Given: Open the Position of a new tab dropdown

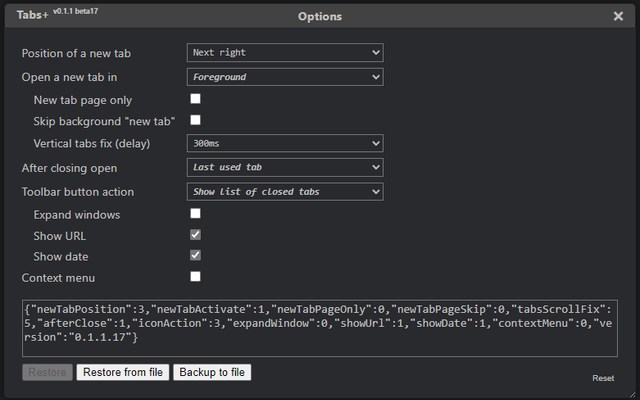Looking at the screenshot, I should 285,52.
